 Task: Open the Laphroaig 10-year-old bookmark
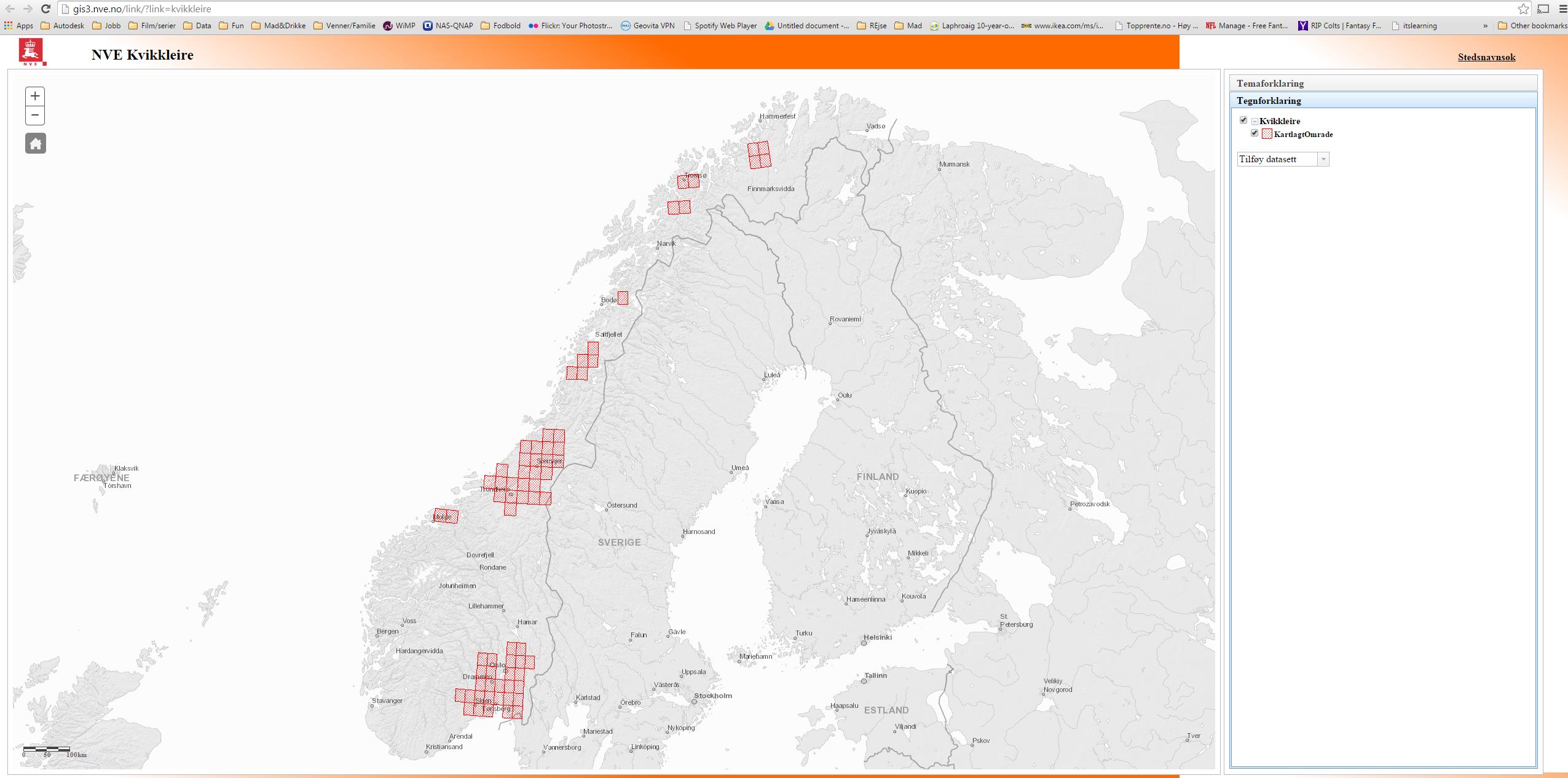(x=972, y=26)
